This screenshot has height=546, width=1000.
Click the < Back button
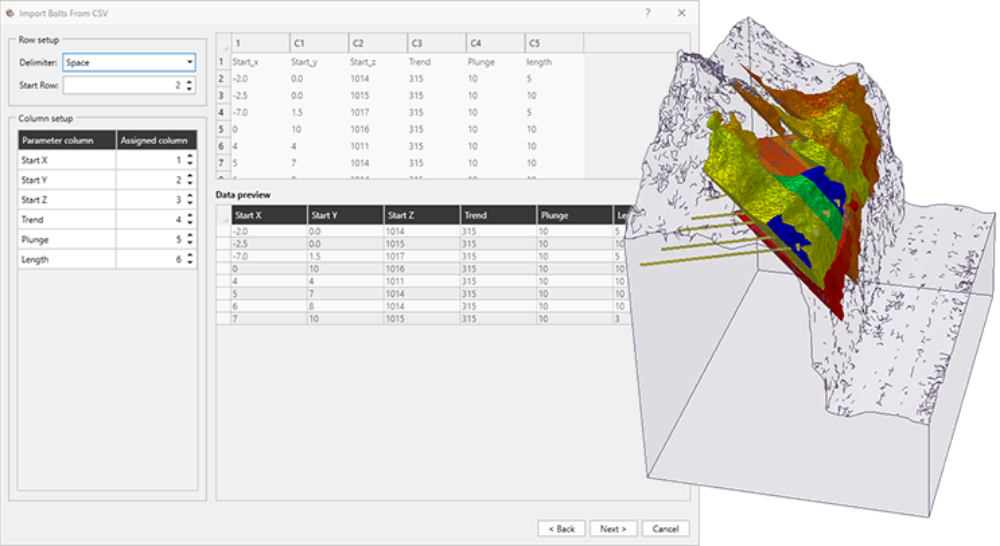[x=561, y=529]
